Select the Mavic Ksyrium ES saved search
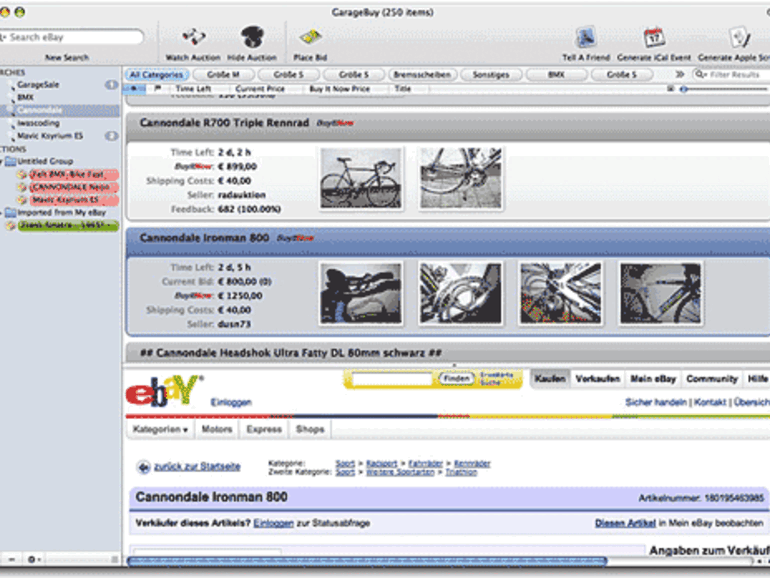This screenshot has width=770, height=578. coord(50,136)
